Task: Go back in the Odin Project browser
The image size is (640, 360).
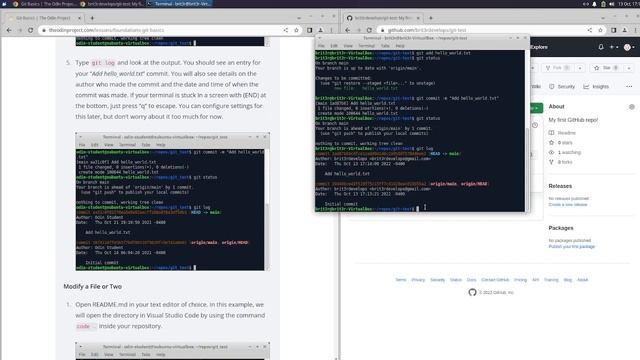Action: pyautogui.click(x=9, y=30)
